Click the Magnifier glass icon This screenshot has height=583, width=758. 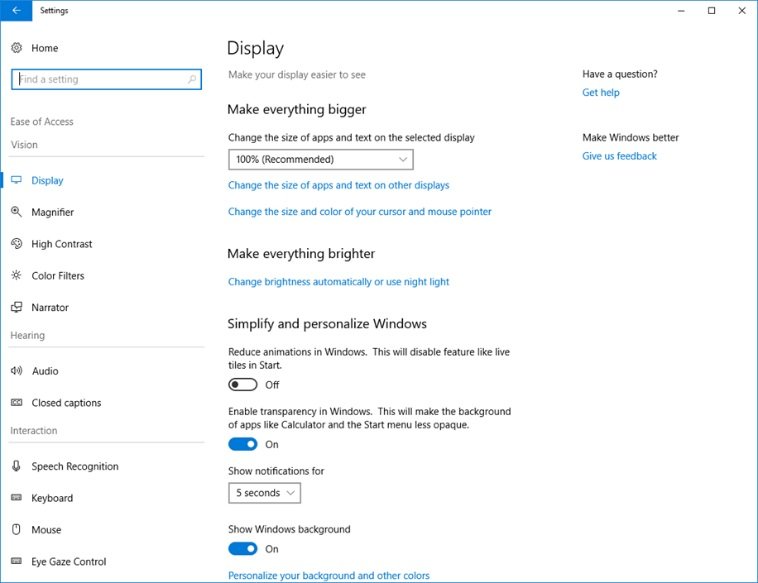(16, 212)
